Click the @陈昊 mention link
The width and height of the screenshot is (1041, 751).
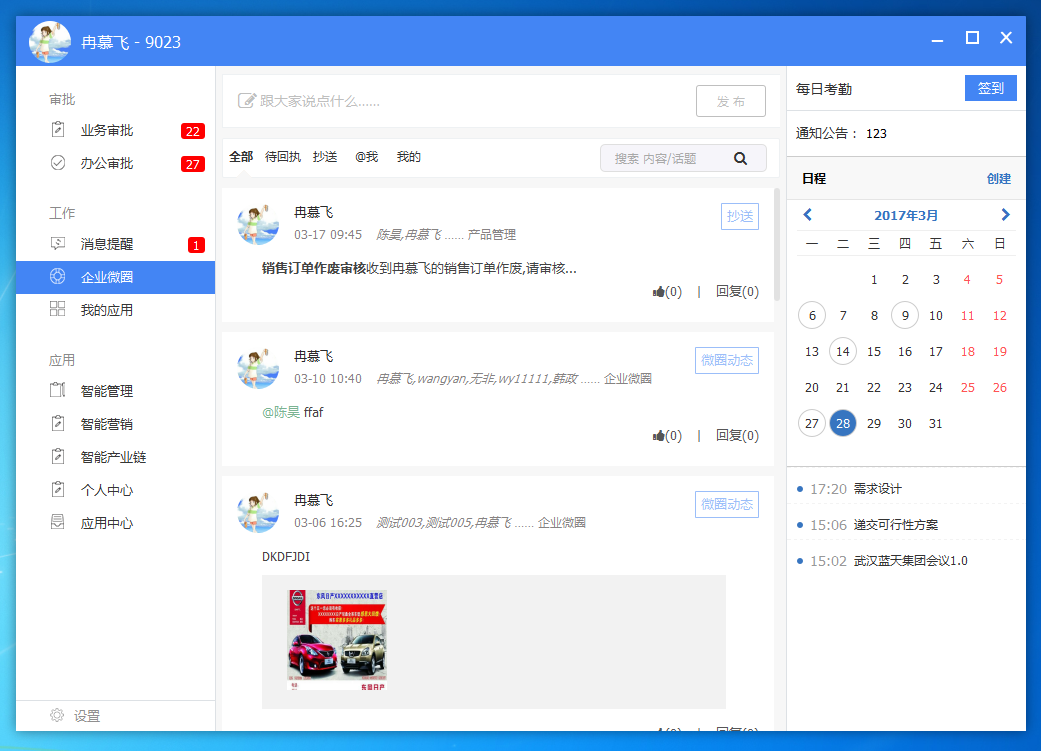pos(281,412)
